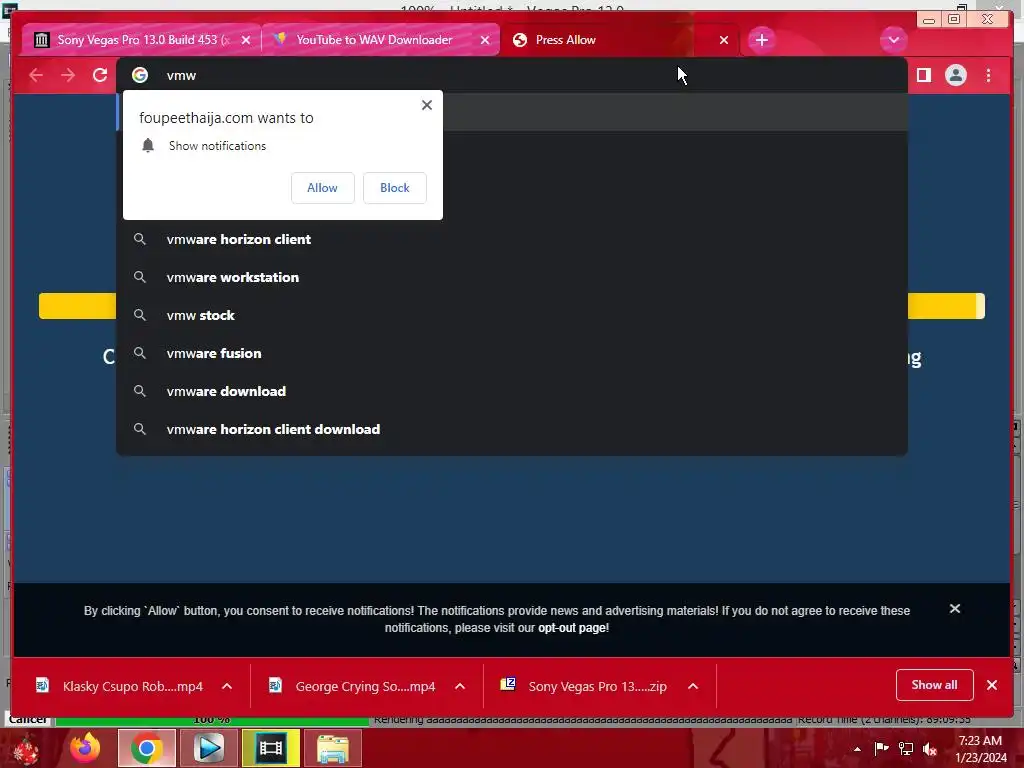This screenshot has height=768, width=1024.
Task: Click the address bar with vmw
Action: coord(512,76)
